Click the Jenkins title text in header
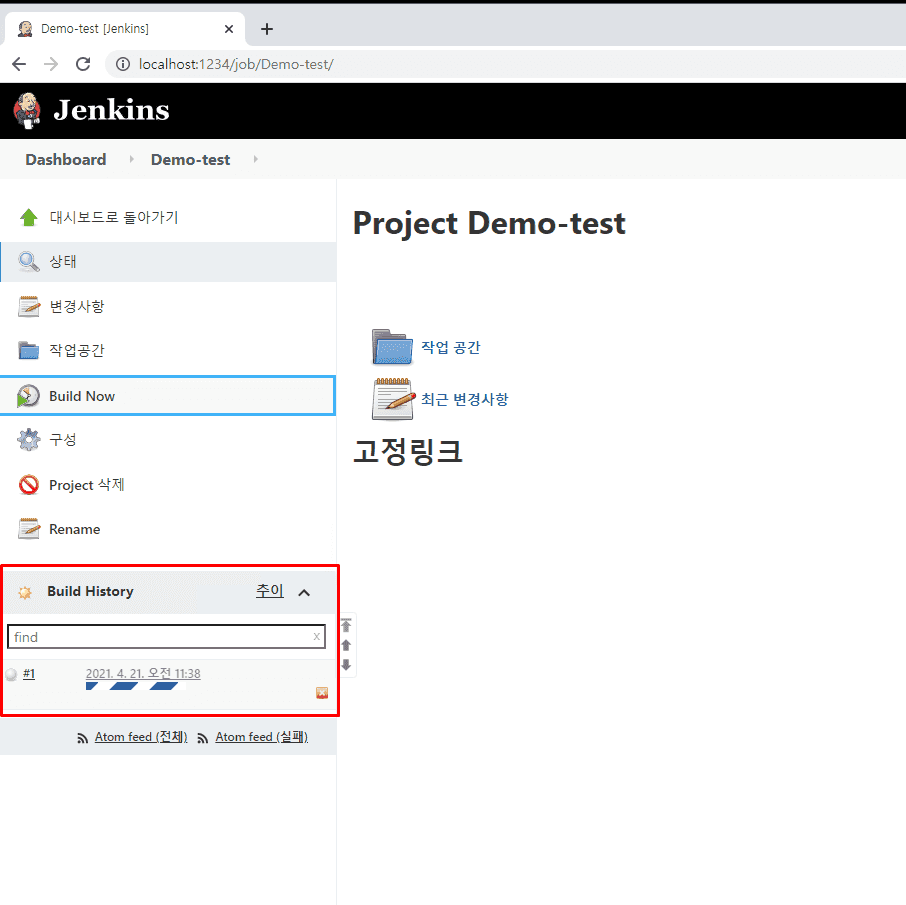The width and height of the screenshot is (906, 905). tap(112, 110)
